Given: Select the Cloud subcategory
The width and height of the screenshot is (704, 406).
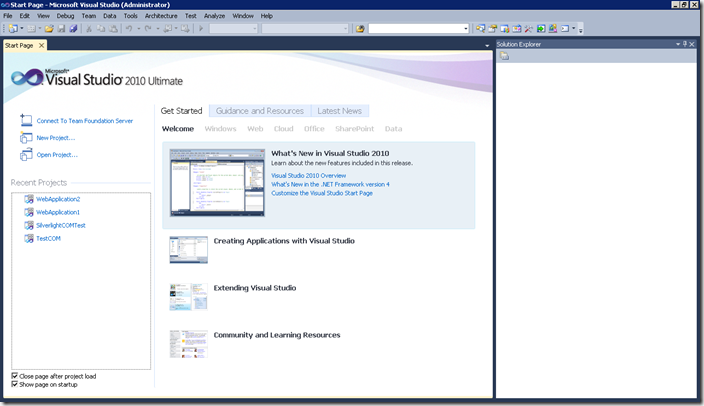Looking at the screenshot, I should 283,129.
